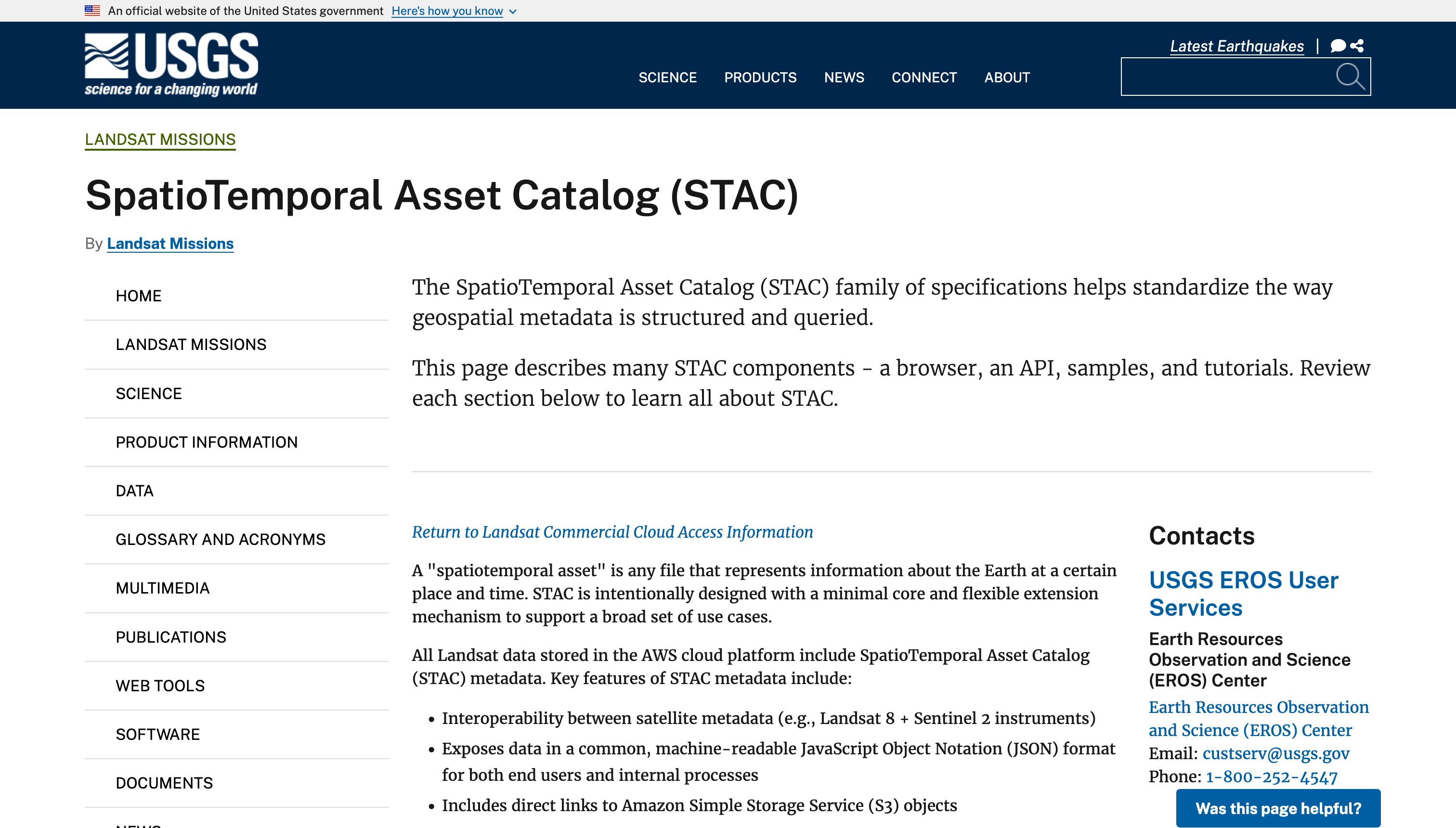
Task: Select LANDSAT MISSIONS in the sidebar
Action: 236,345
